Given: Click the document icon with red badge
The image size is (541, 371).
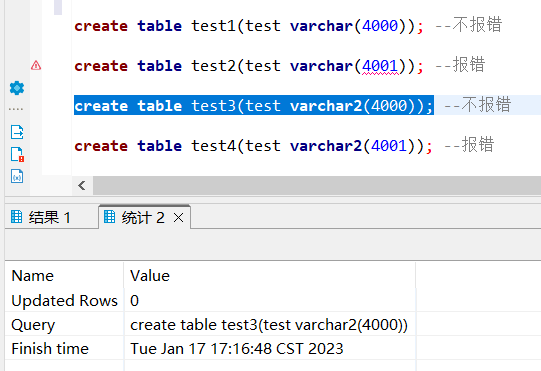Looking at the screenshot, I should 17,154.
